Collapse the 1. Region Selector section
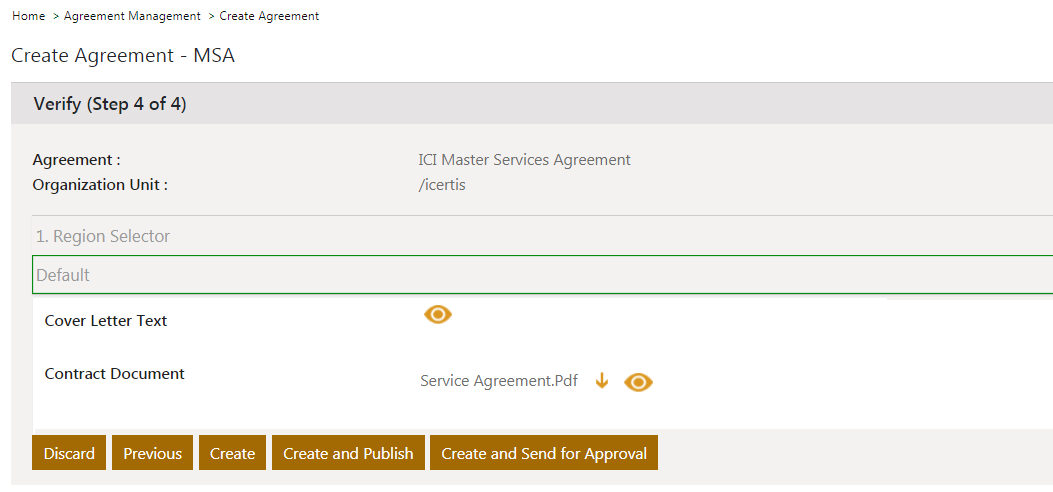 pos(103,237)
